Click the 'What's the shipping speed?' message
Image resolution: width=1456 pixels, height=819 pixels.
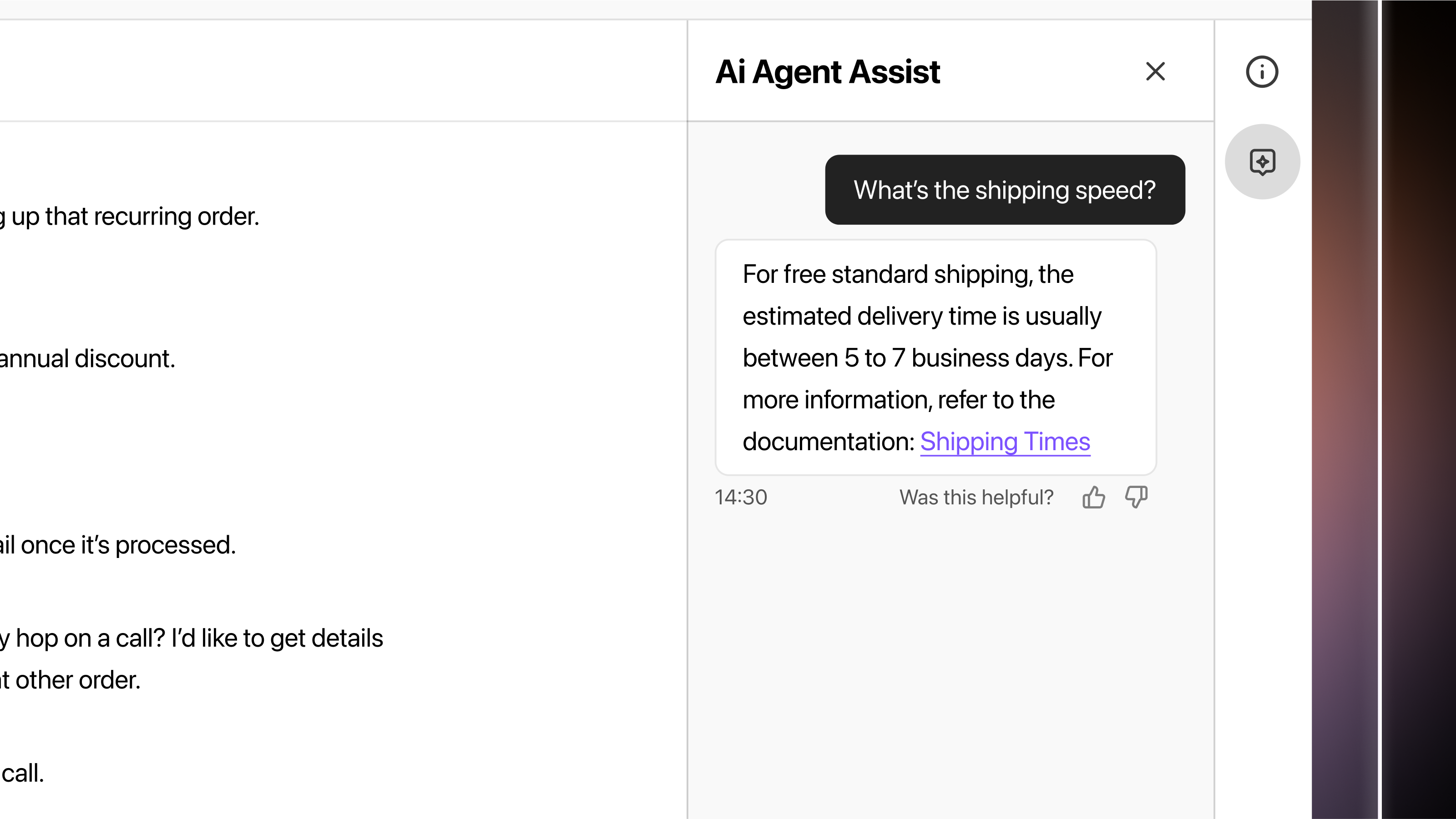(x=1004, y=190)
